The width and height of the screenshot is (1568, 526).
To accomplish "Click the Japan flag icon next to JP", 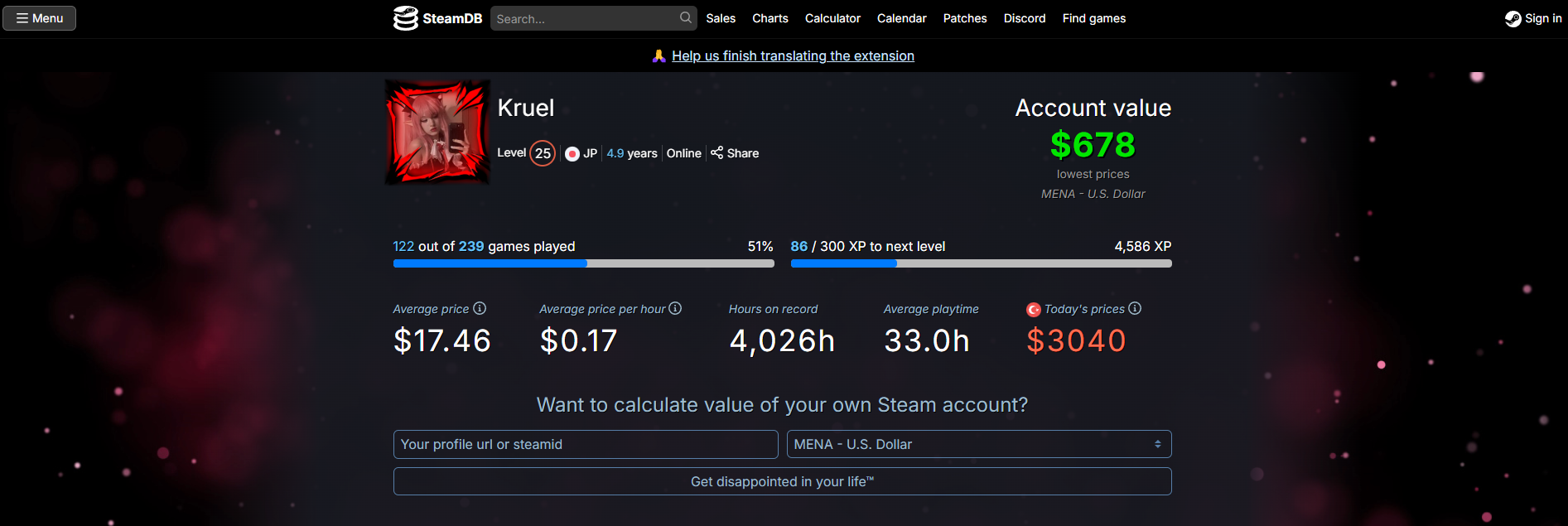I will pos(572,153).
